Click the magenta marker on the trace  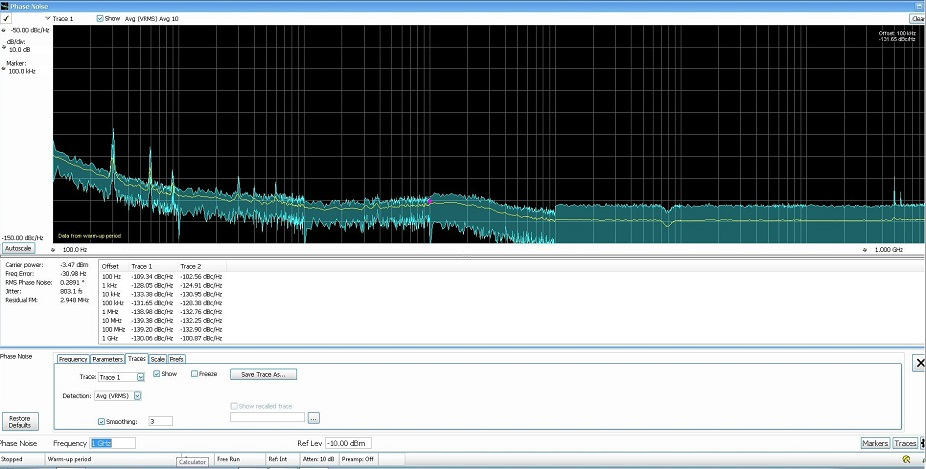(430, 200)
